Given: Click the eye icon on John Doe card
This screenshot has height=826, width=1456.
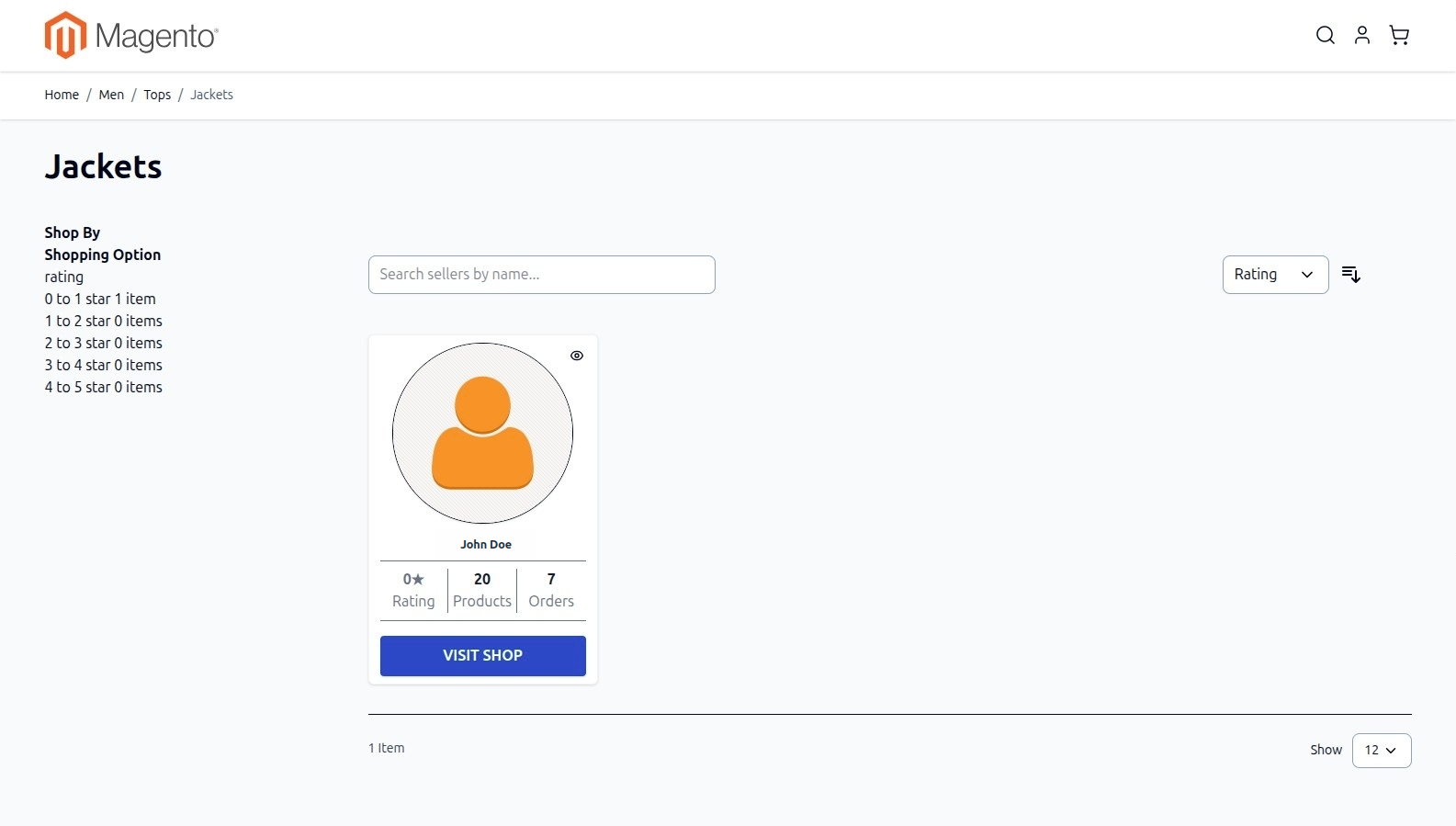Looking at the screenshot, I should (577, 356).
